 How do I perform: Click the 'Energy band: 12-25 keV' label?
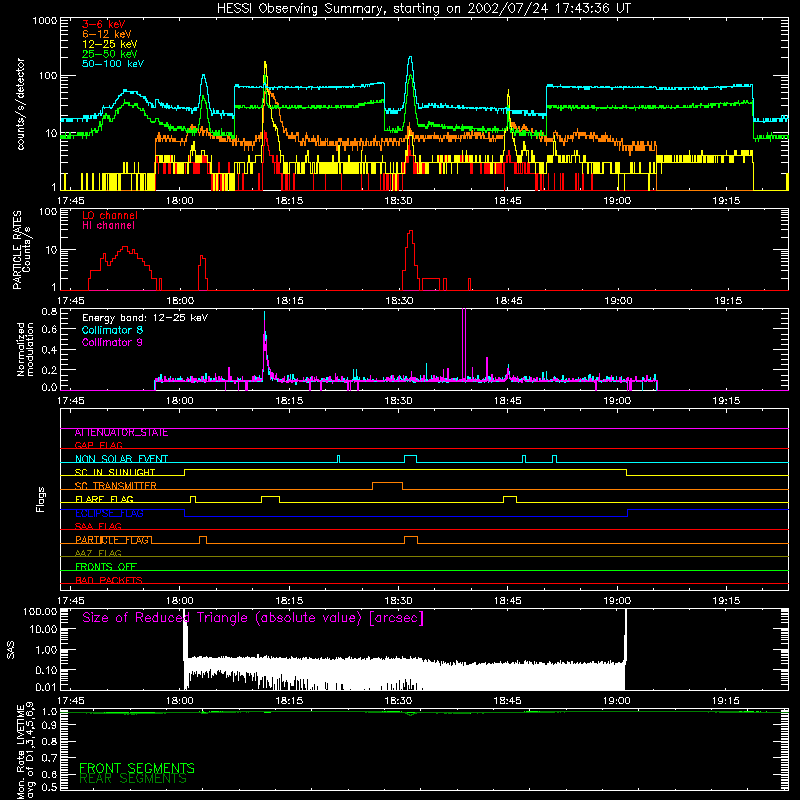145,318
